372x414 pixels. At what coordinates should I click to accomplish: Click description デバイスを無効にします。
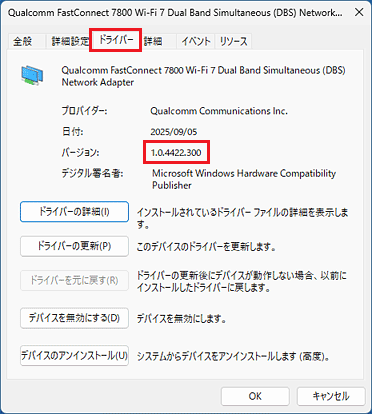(x=182, y=319)
